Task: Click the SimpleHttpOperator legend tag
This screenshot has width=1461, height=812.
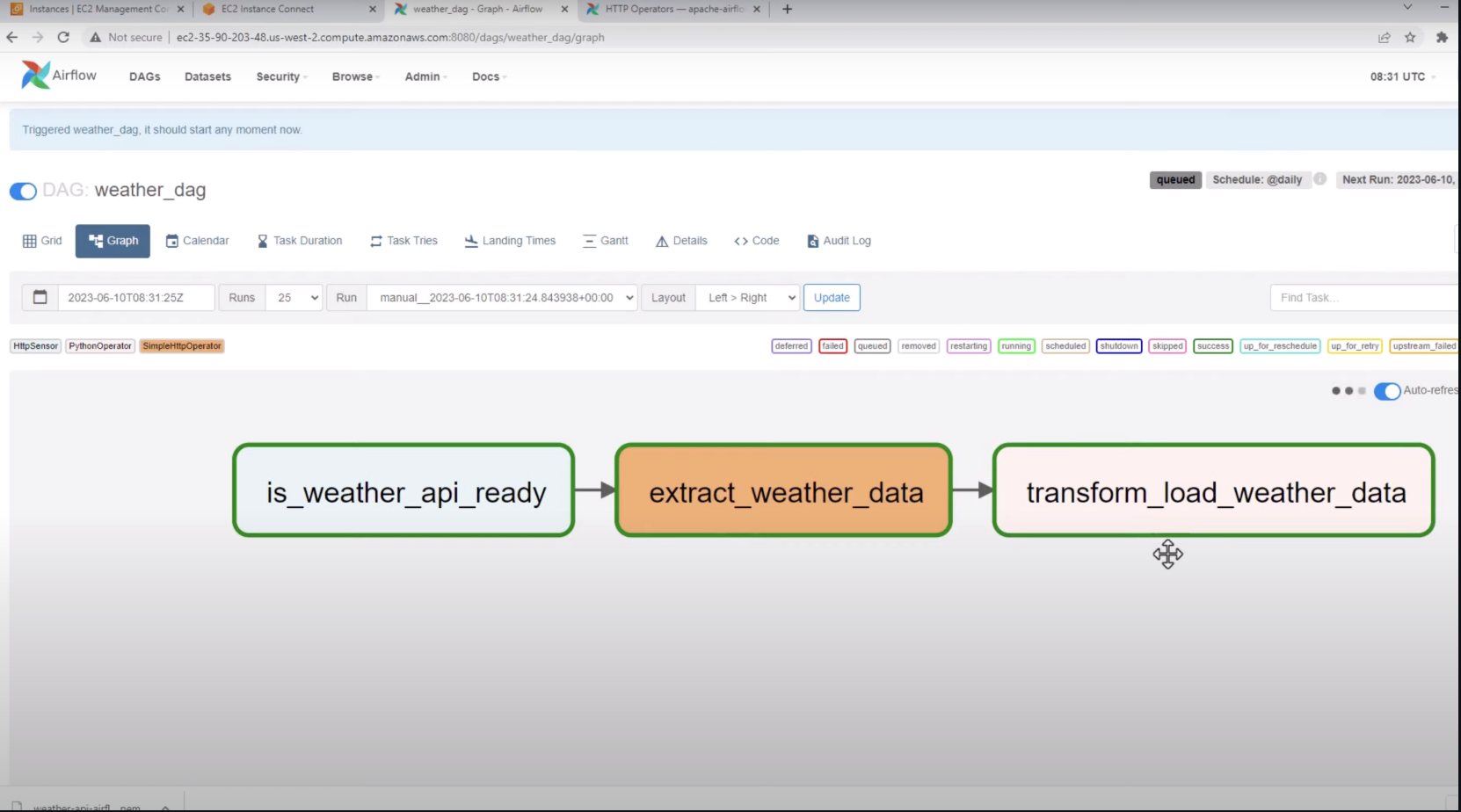Action: 182,346
